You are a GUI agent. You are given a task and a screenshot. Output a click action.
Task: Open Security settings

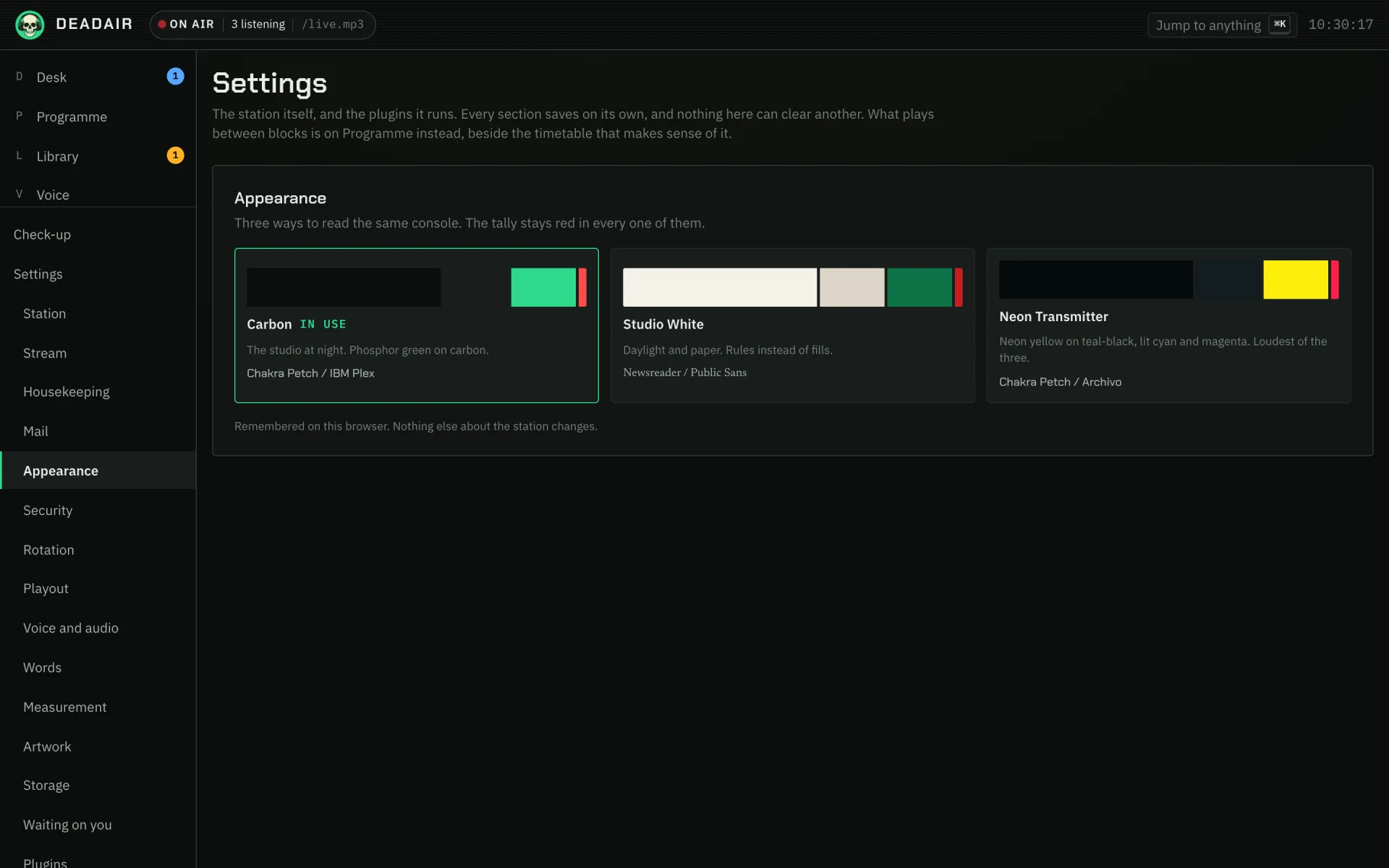click(98, 510)
